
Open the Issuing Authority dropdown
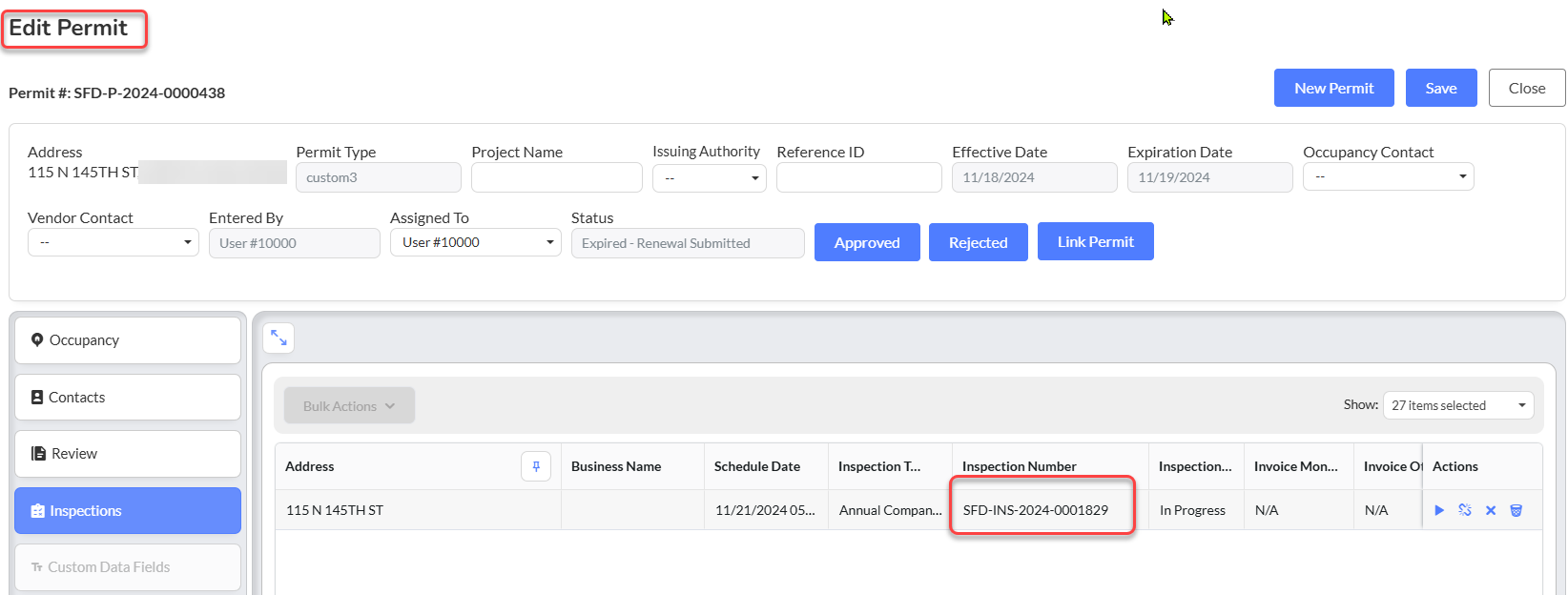click(x=710, y=177)
